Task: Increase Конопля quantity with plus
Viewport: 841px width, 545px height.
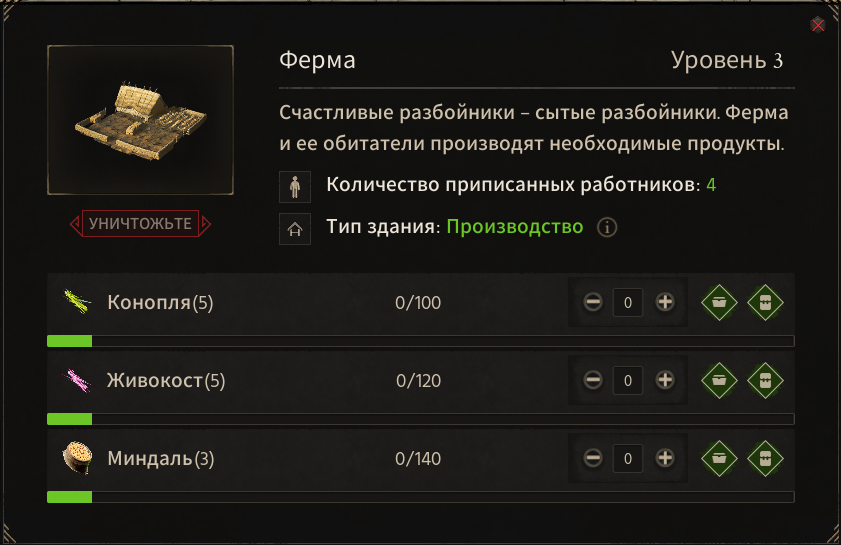Action: tap(665, 302)
